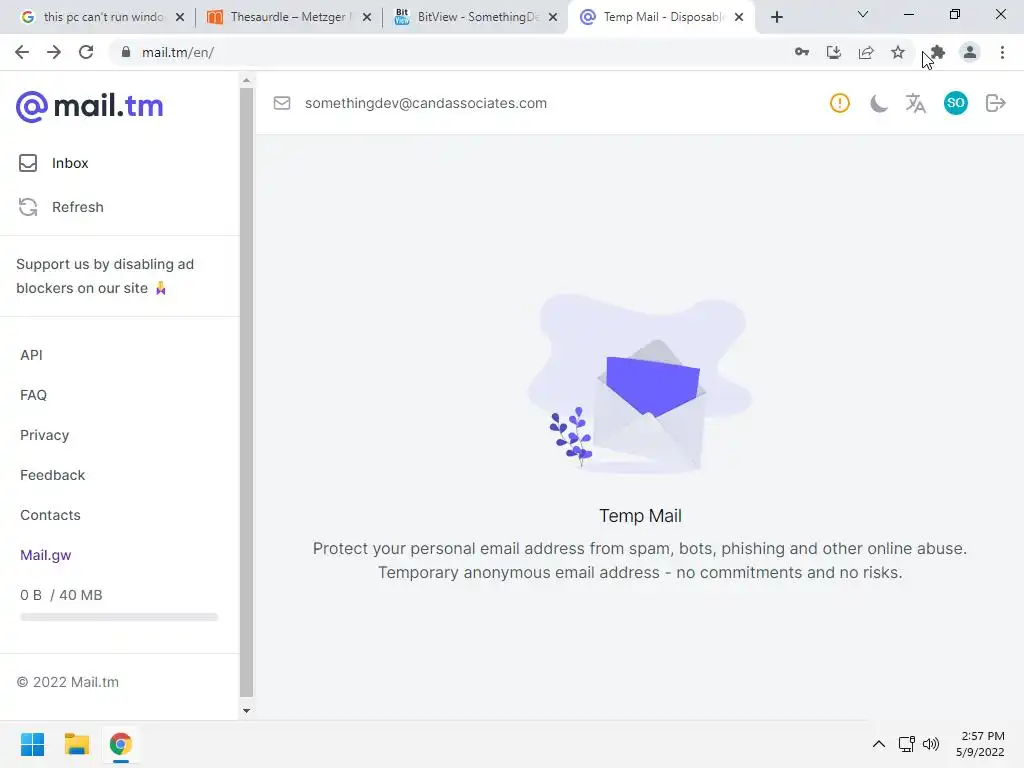1024x768 pixels.
Task: Click the sidebar scrollbar up arrow
Action: click(x=246, y=80)
